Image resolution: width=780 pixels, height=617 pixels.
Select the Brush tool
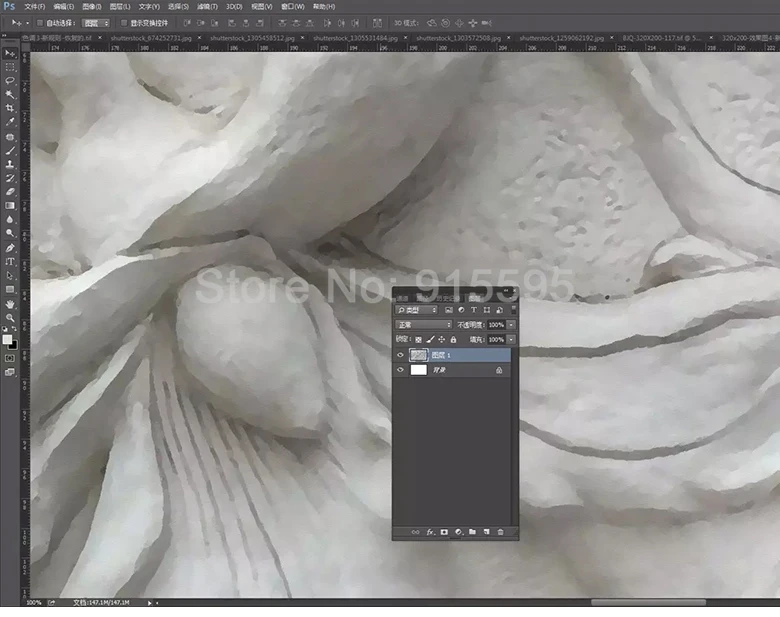[x=10, y=150]
